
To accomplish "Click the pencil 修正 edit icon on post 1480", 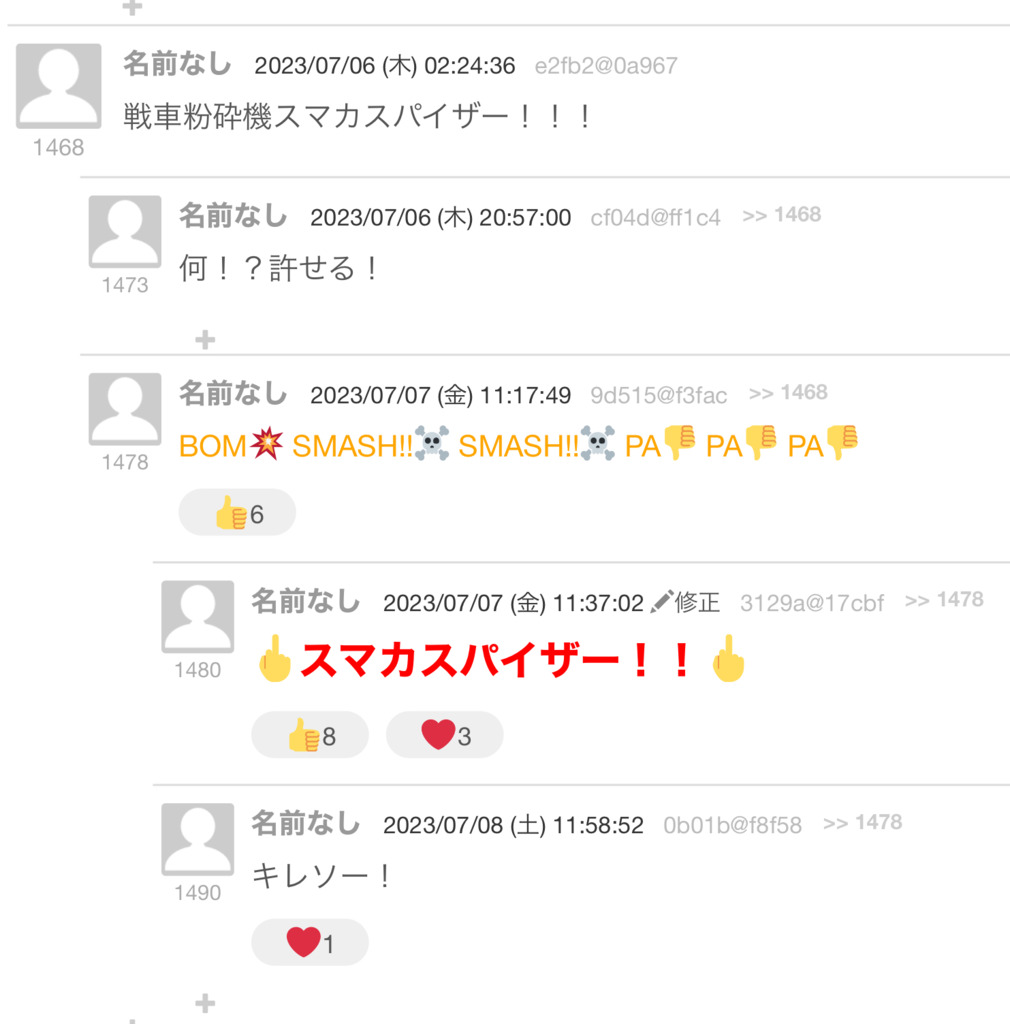I will pyautogui.click(x=685, y=602).
